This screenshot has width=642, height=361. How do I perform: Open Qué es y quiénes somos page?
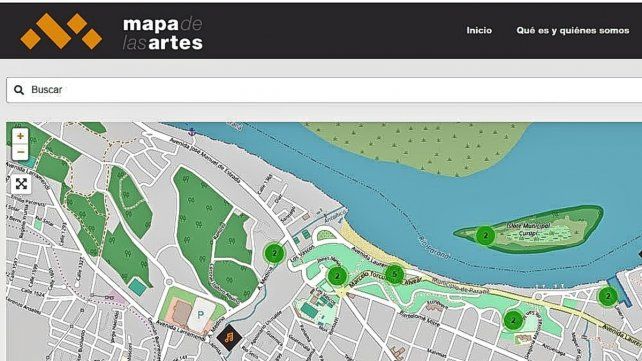point(573,30)
